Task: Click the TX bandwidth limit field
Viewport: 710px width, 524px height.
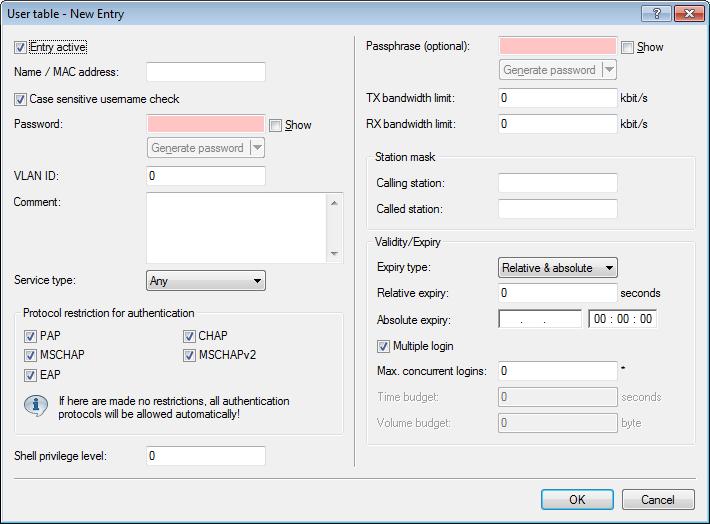Action: point(557,98)
